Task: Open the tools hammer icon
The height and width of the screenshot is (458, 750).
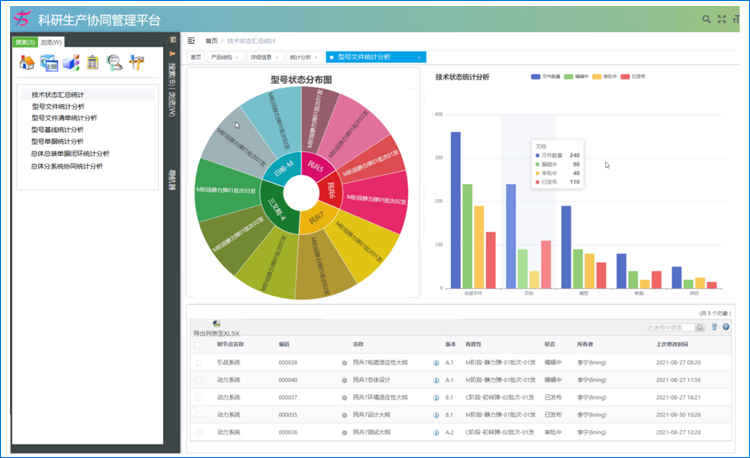Action: coord(136,62)
